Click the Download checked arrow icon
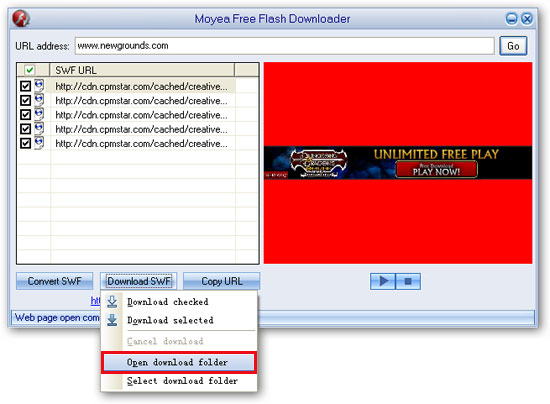 coord(112,302)
